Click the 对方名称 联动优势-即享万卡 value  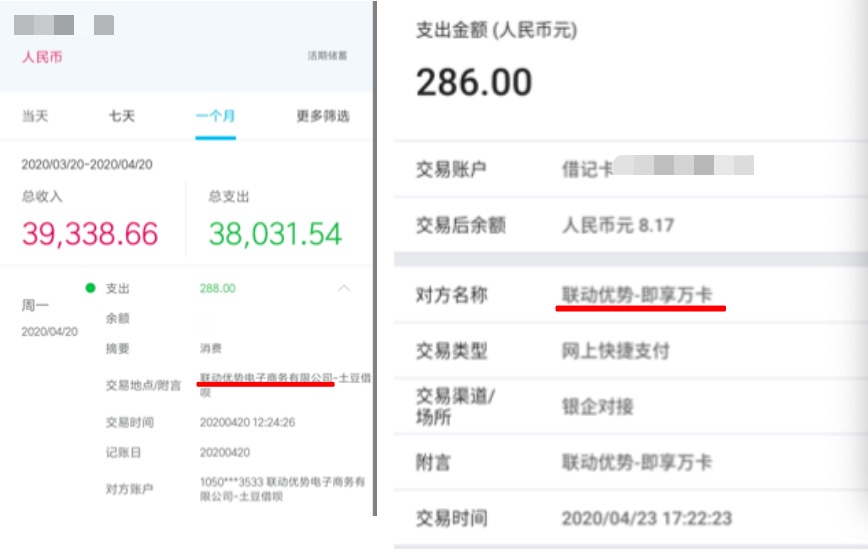tap(637, 295)
